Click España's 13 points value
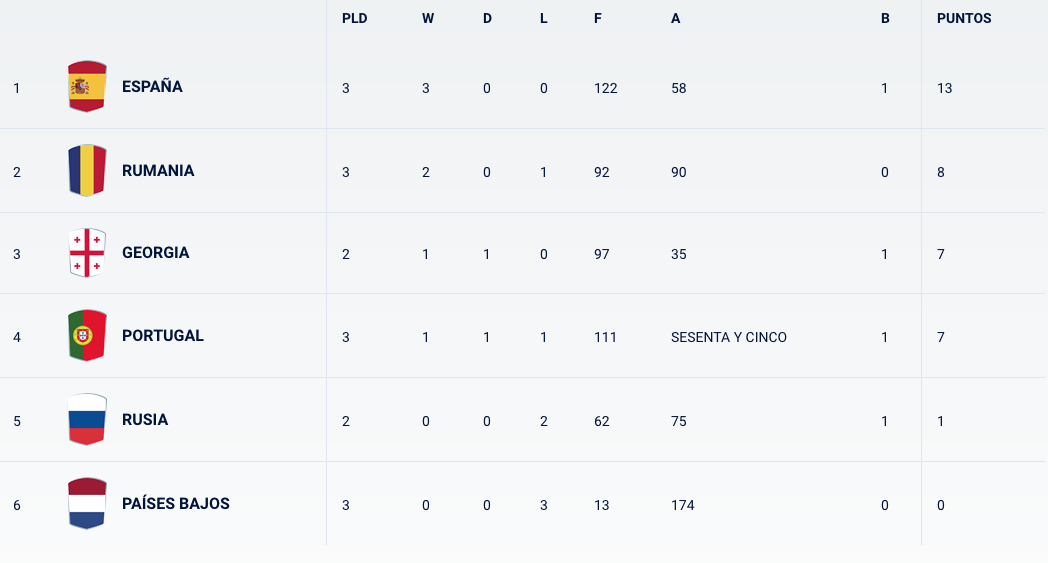Screen dimensions: 1048x563 point(944,88)
